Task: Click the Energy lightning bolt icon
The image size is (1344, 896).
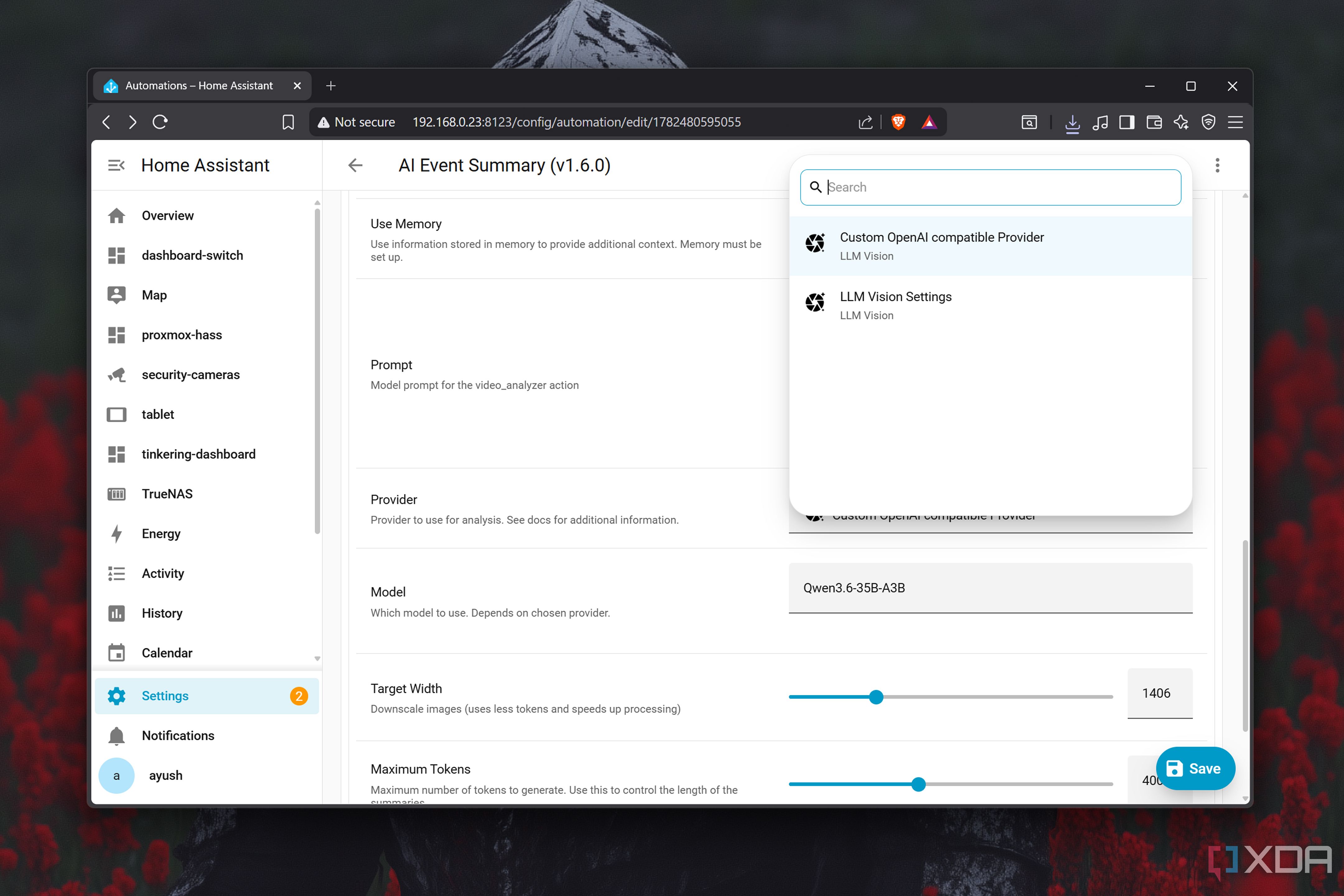Action: (x=117, y=534)
